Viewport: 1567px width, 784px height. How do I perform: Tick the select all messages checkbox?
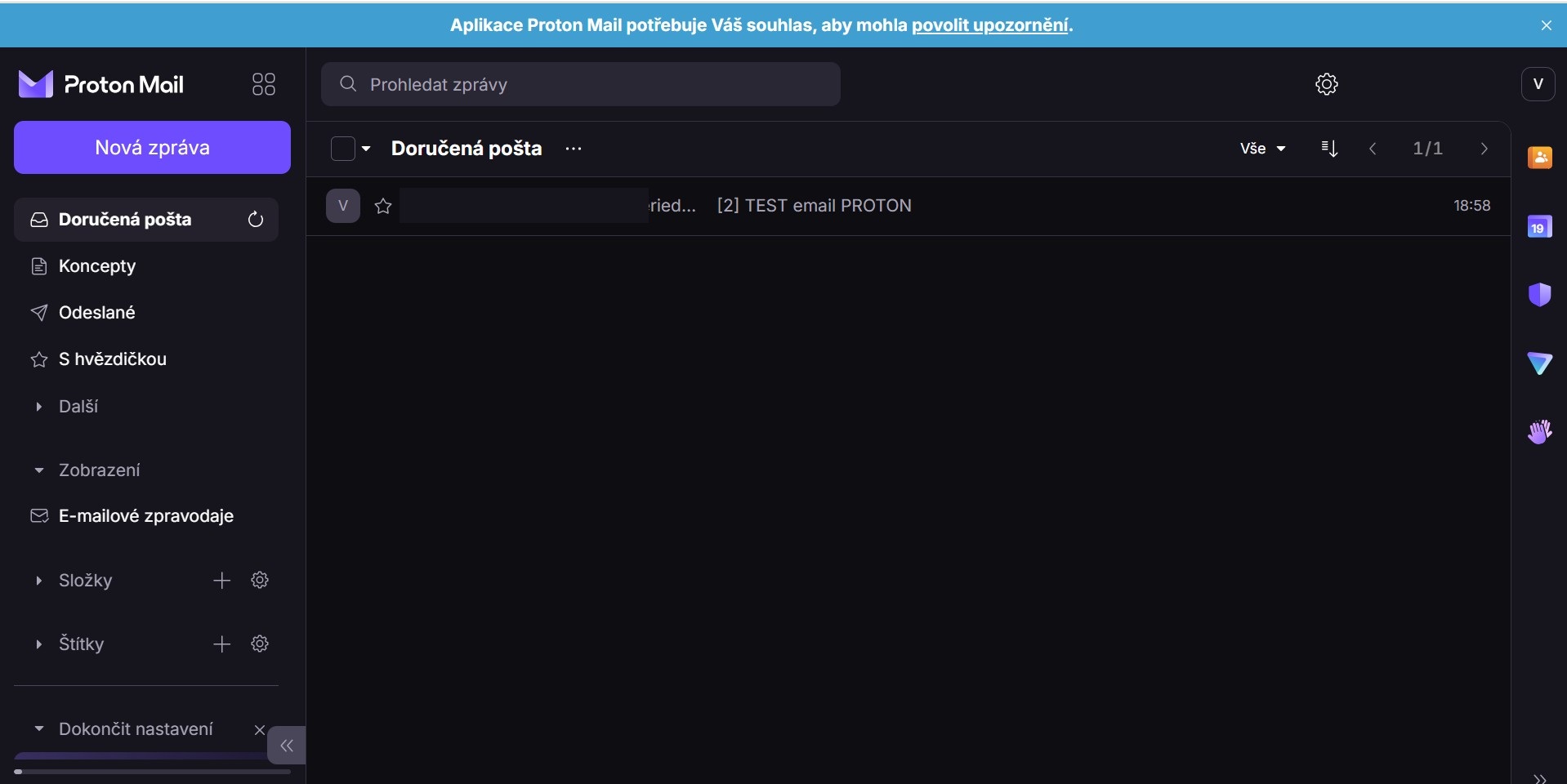[x=343, y=149]
